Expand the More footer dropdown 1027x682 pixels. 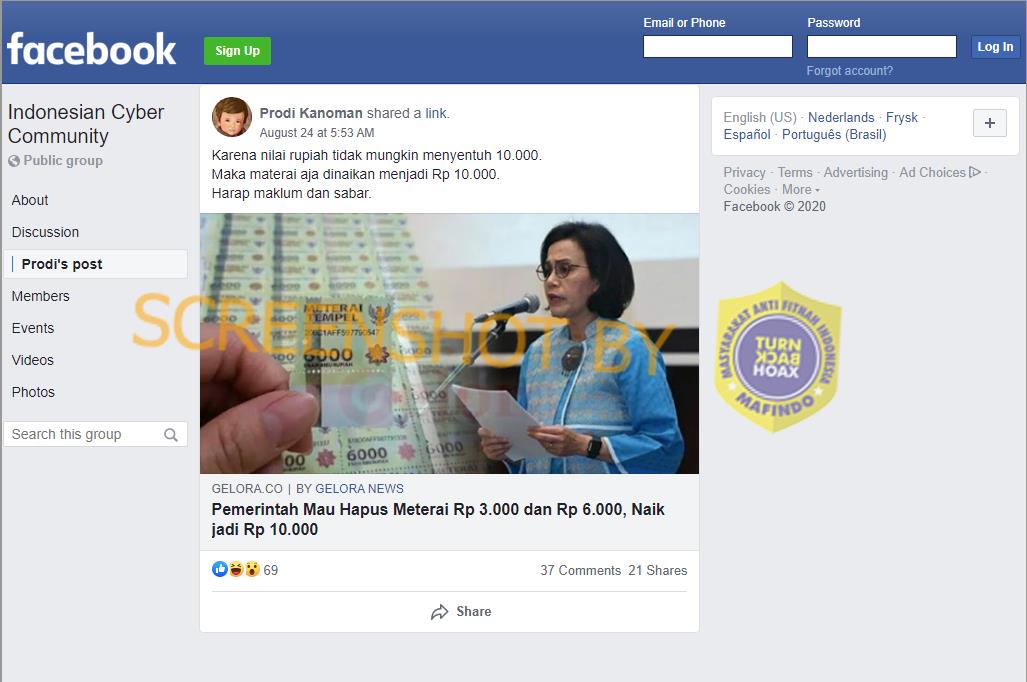coord(800,189)
